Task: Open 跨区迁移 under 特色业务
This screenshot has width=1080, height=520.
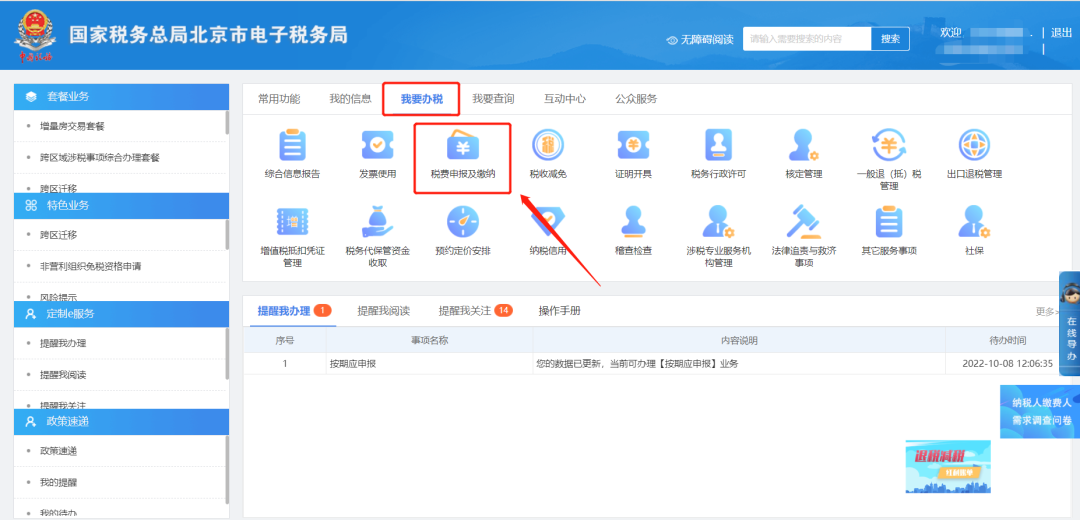Action: pos(59,234)
